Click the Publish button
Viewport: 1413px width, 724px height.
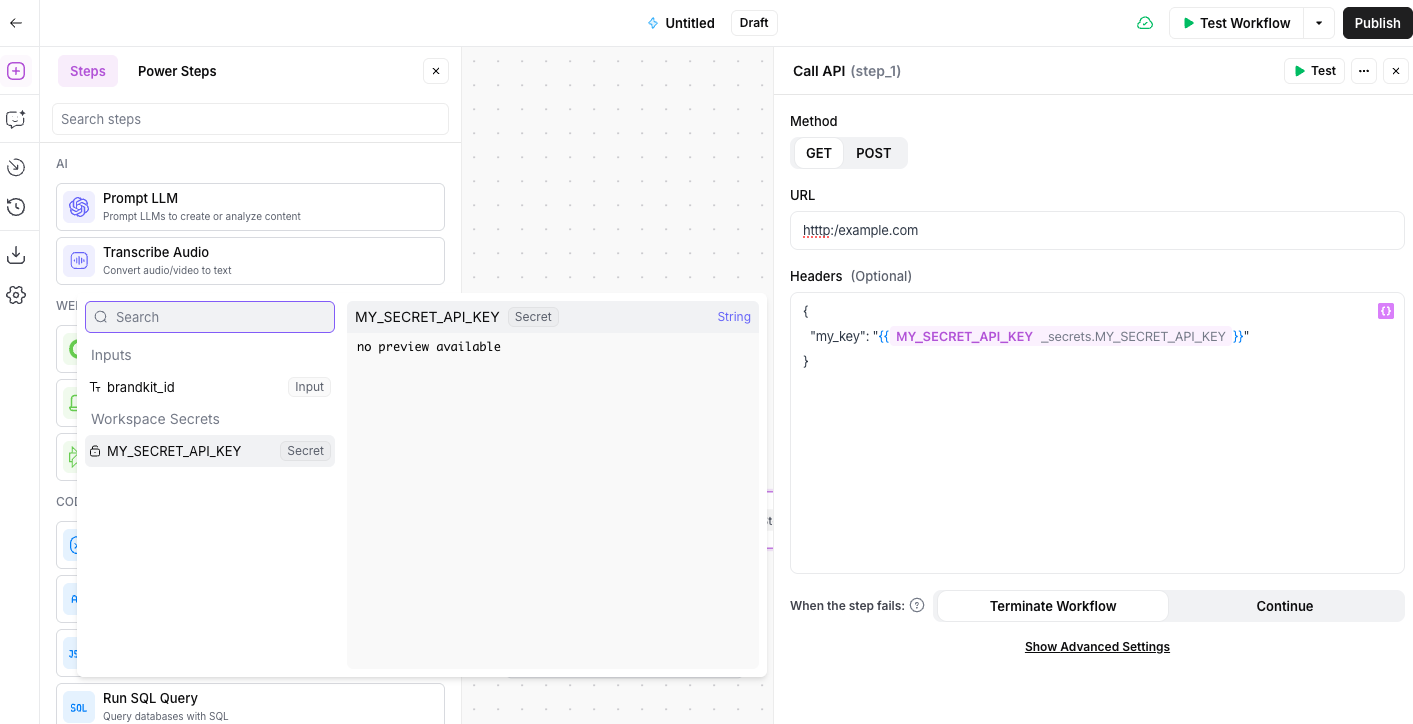pyautogui.click(x=1377, y=23)
